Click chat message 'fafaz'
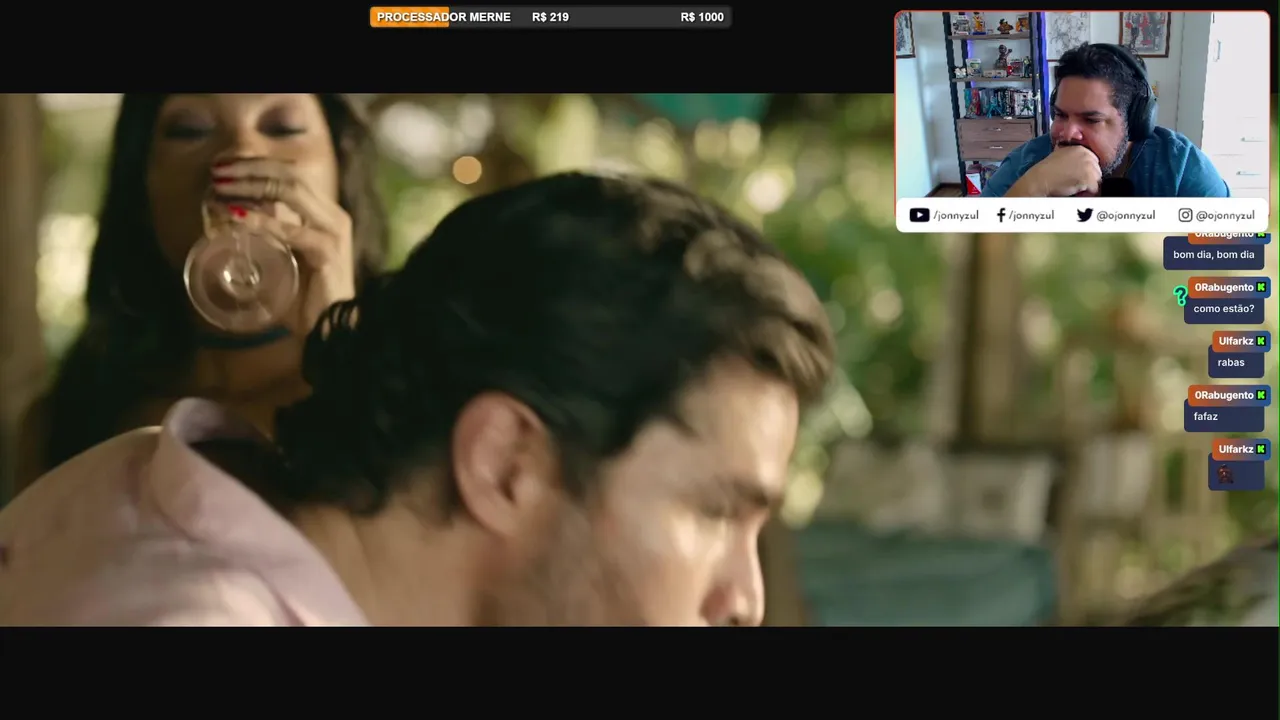The image size is (1280, 720). (1206, 417)
